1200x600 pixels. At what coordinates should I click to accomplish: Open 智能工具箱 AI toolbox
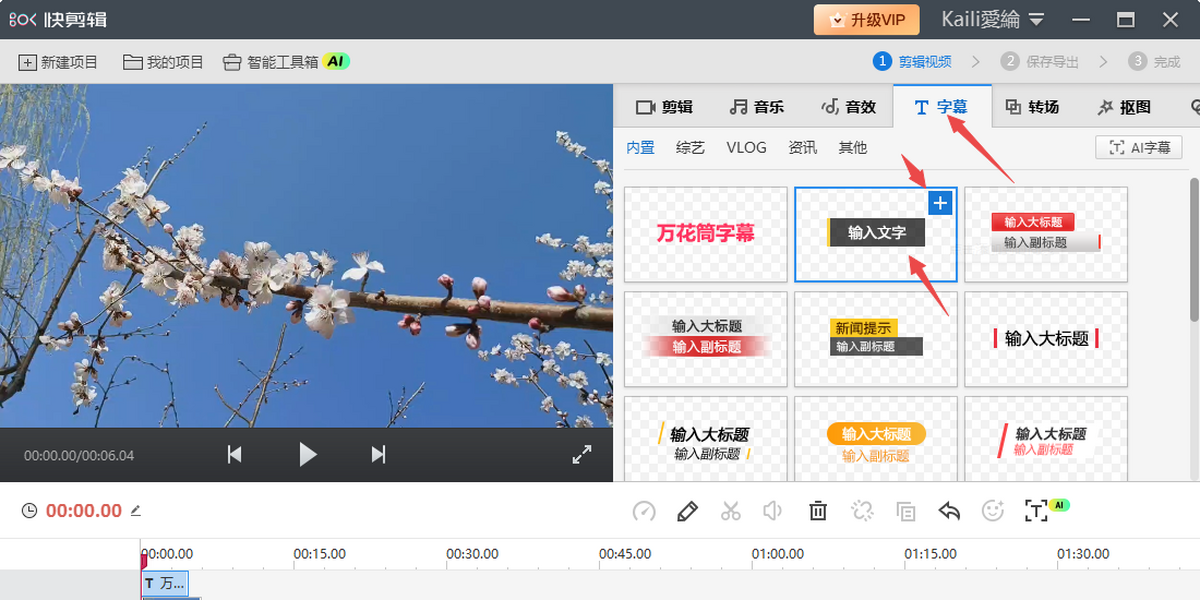coord(286,62)
